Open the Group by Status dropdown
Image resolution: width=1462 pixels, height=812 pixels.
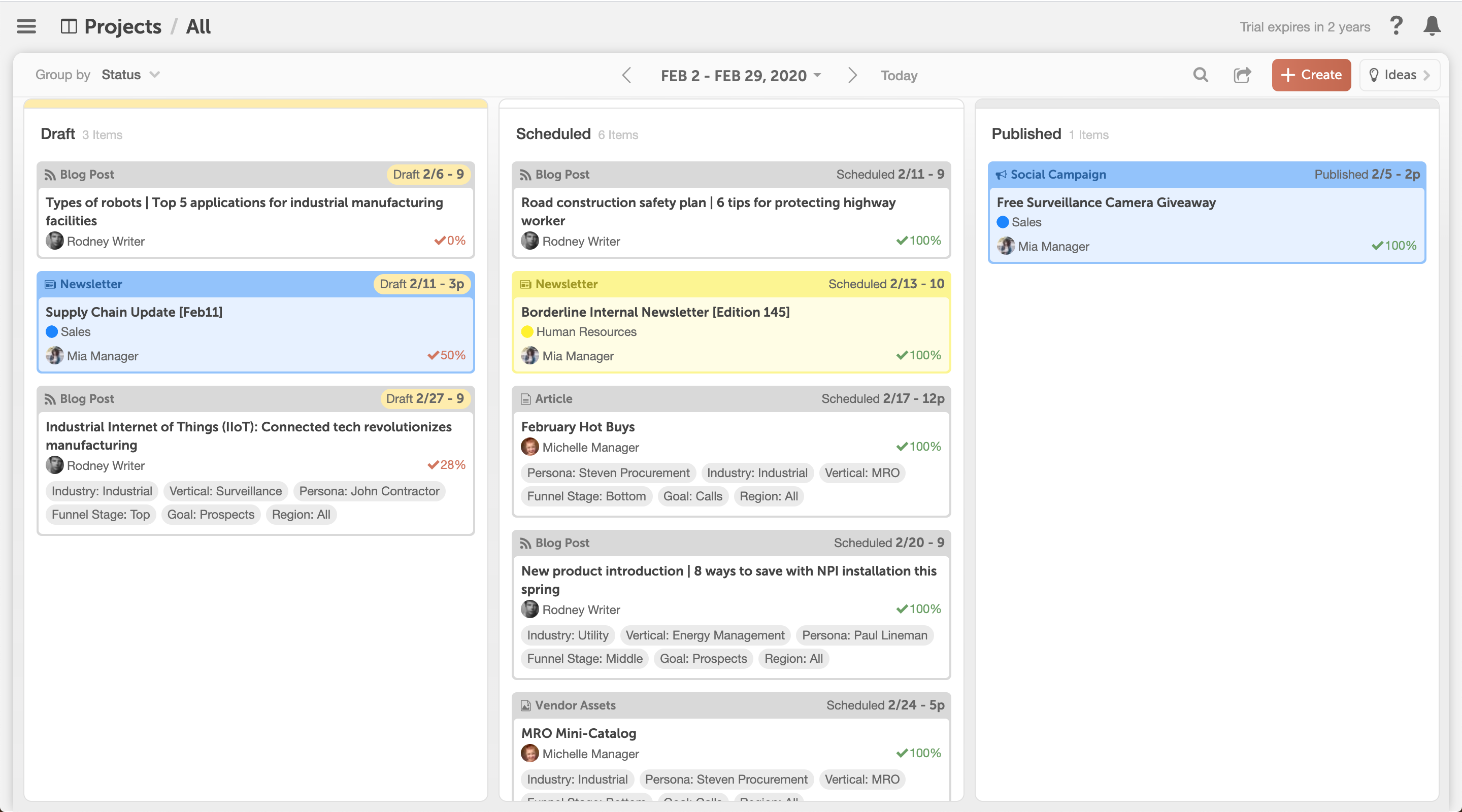pyautogui.click(x=130, y=75)
